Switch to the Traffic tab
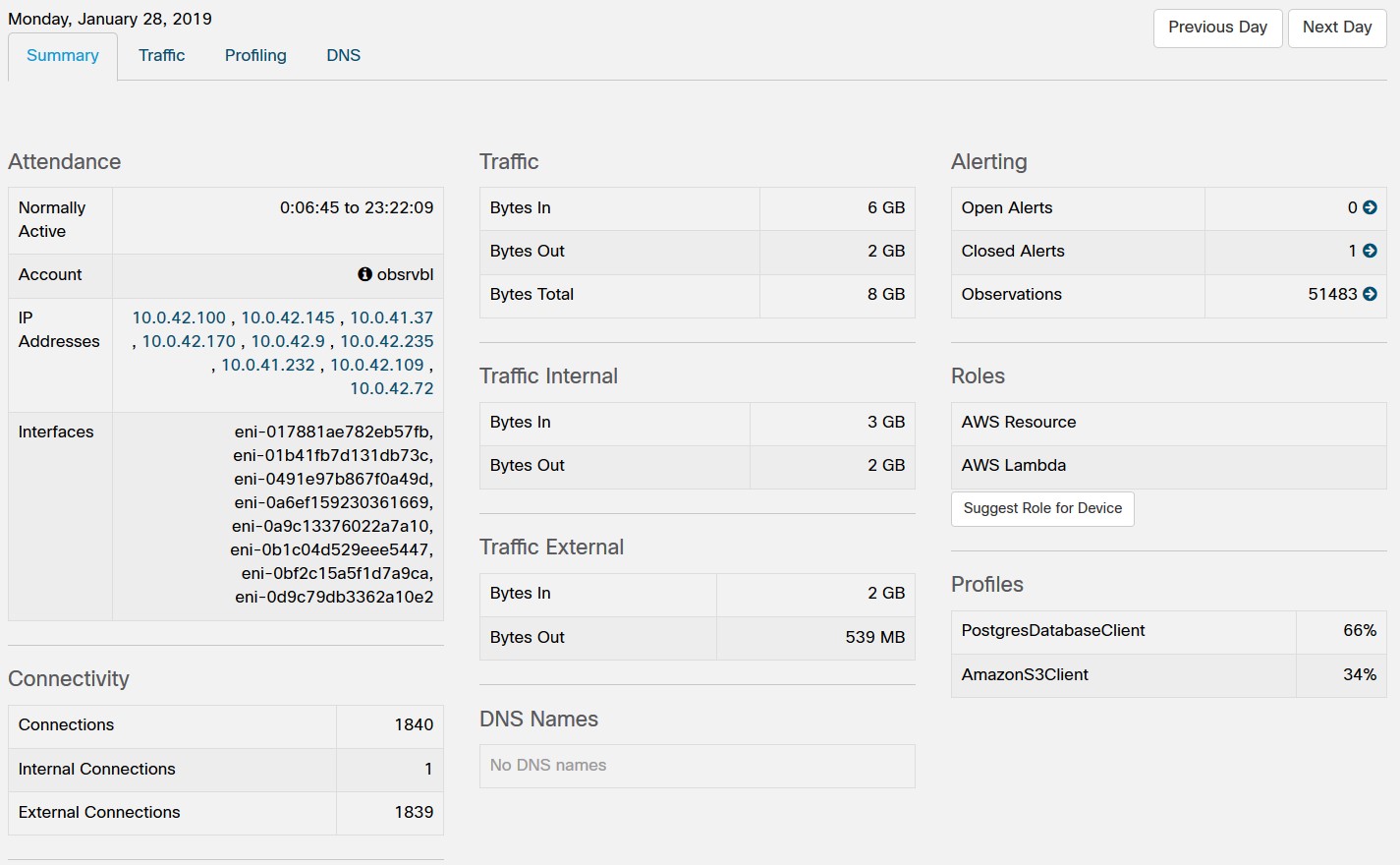The height and width of the screenshot is (865, 1400). 161,55
